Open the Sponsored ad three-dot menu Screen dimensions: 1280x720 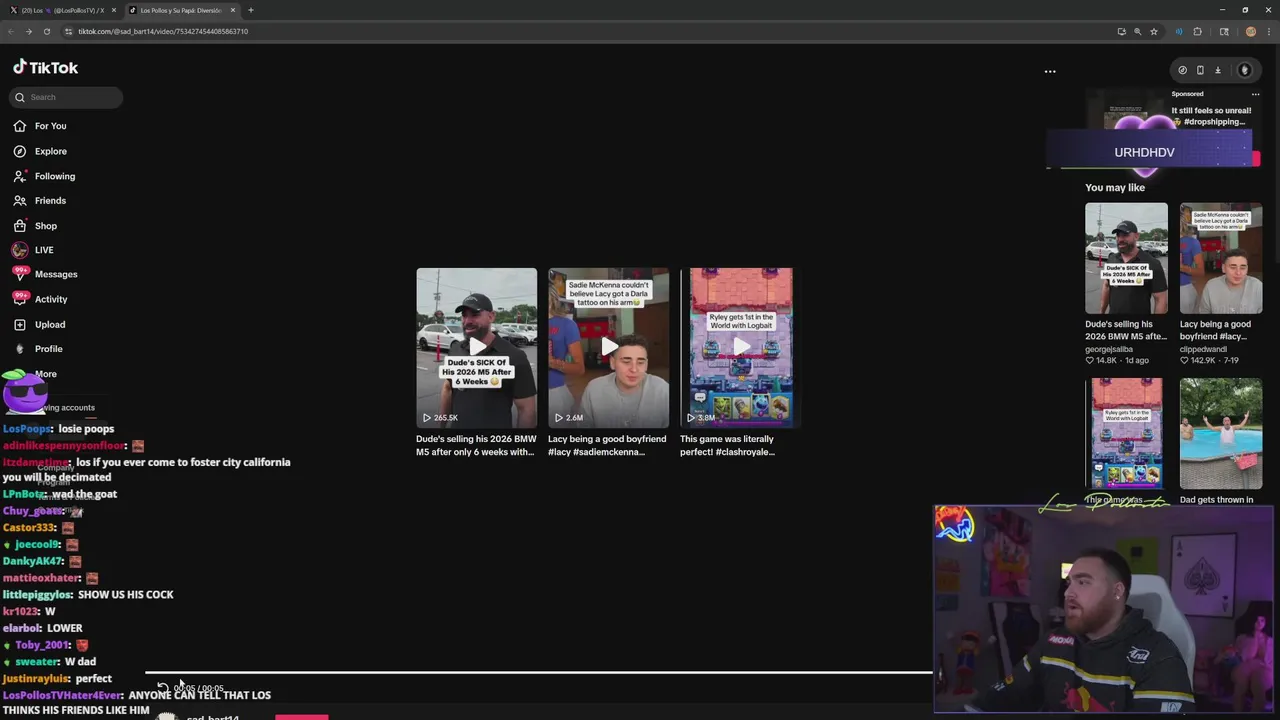(x=1255, y=94)
